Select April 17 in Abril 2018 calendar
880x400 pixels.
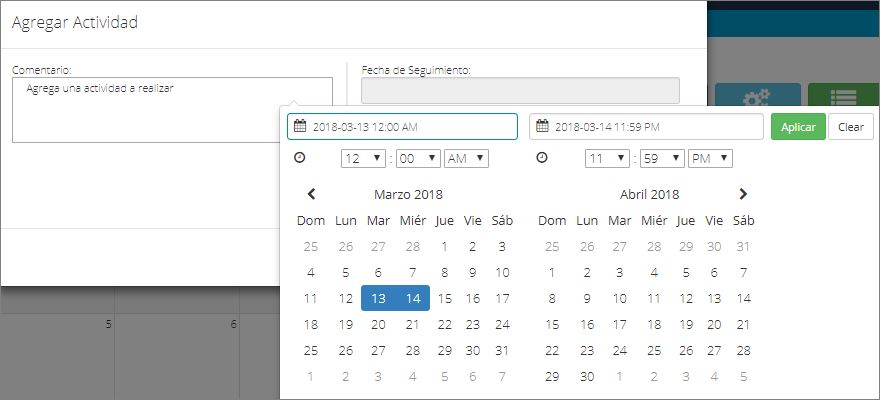point(620,324)
